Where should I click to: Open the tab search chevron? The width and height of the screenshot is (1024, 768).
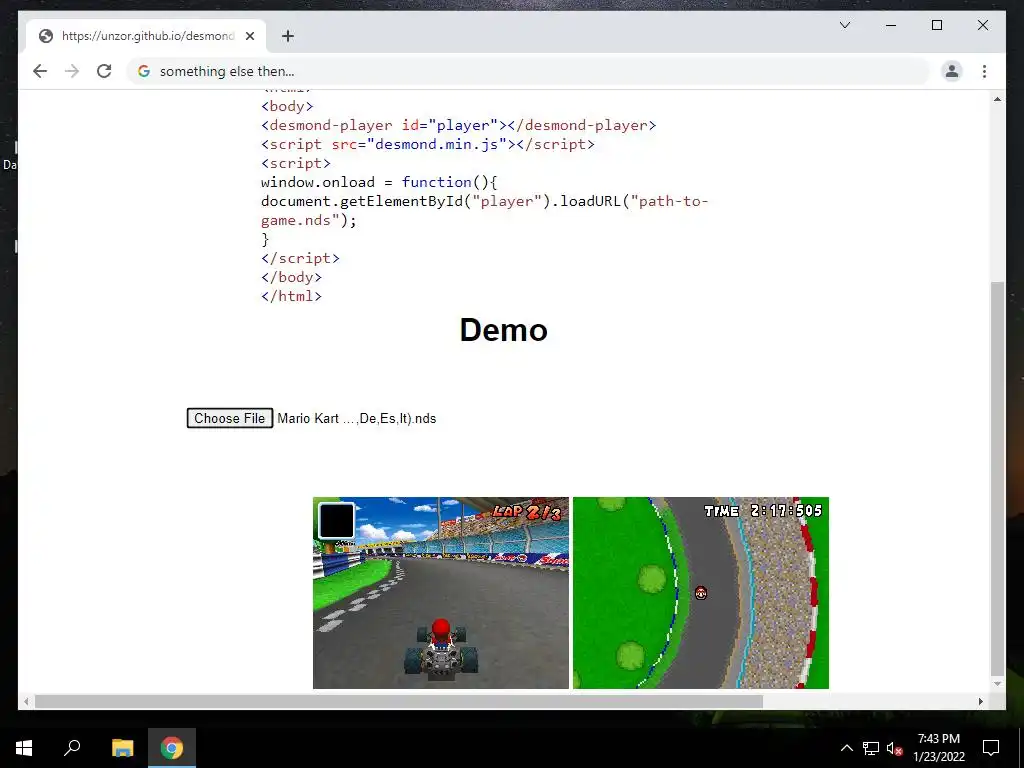tap(844, 25)
